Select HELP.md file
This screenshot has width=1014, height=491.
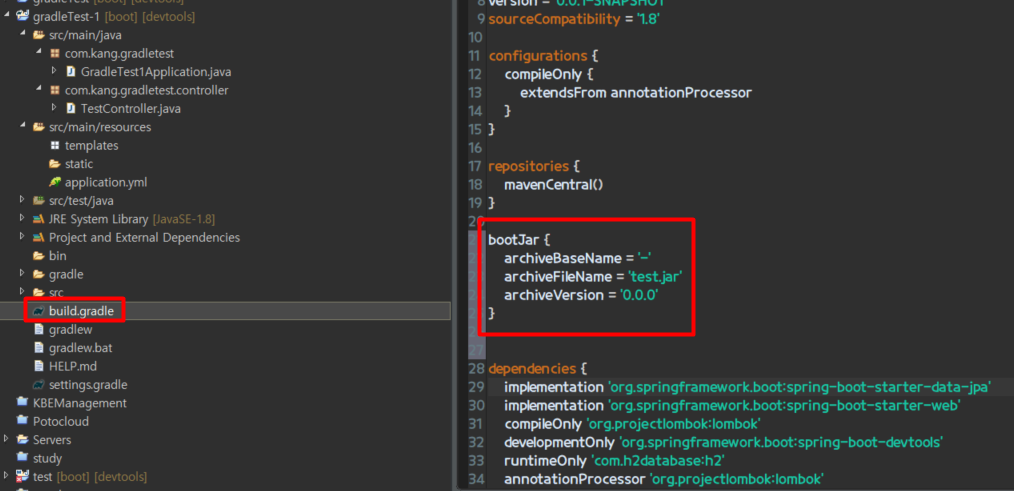[x=73, y=366]
